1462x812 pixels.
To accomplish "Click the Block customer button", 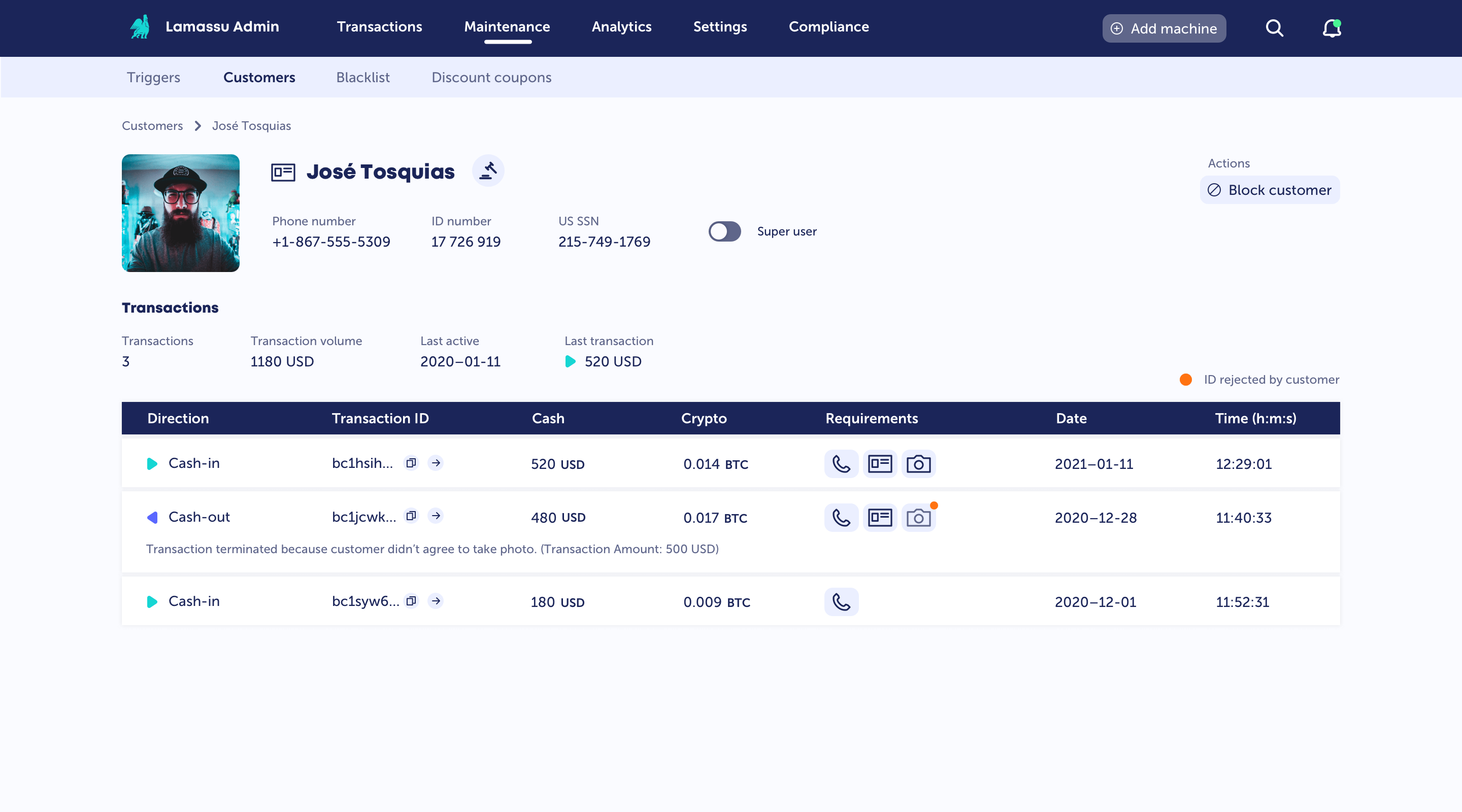I will click(1270, 190).
